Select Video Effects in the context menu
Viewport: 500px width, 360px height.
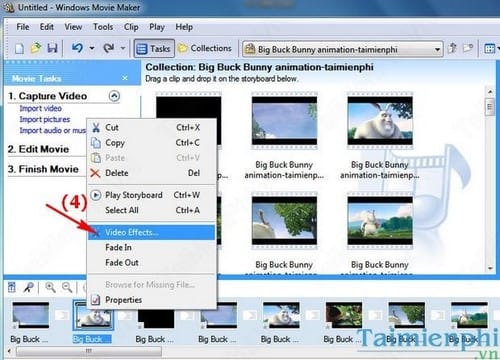[151, 232]
